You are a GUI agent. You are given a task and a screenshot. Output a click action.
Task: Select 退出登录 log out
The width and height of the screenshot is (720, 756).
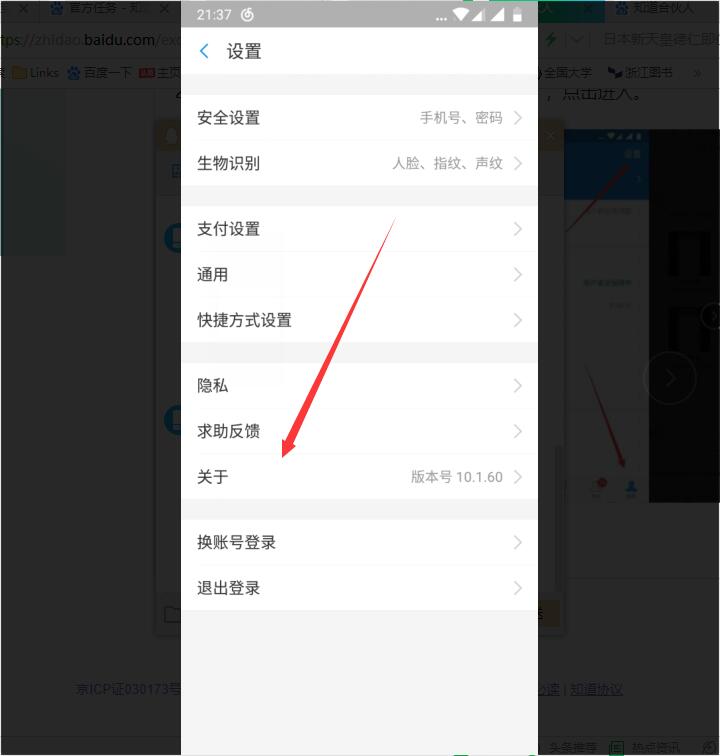tap(359, 588)
